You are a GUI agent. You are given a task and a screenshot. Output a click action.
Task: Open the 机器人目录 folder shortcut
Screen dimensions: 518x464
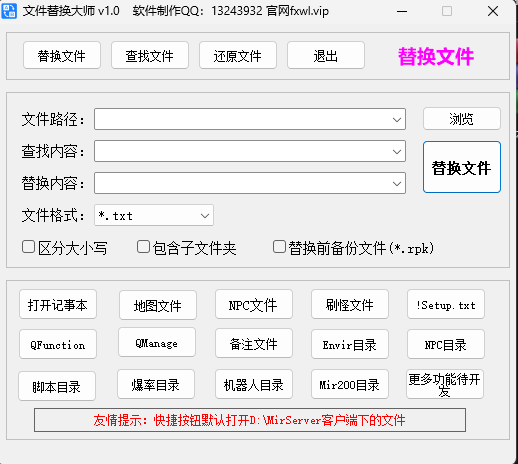pyautogui.click(x=254, y=384)
